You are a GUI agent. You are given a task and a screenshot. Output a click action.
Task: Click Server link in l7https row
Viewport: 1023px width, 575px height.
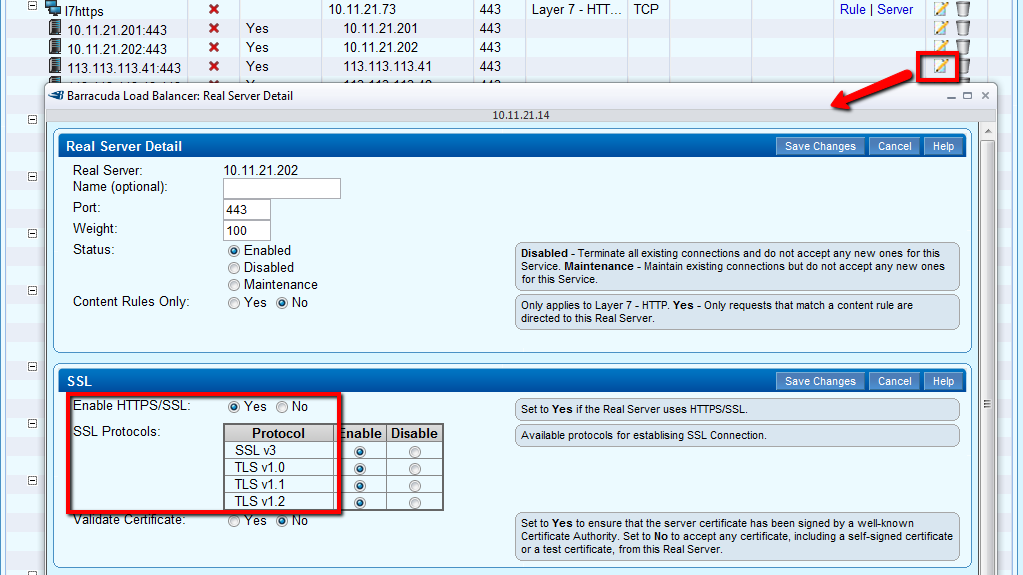[x=895, y=9]
